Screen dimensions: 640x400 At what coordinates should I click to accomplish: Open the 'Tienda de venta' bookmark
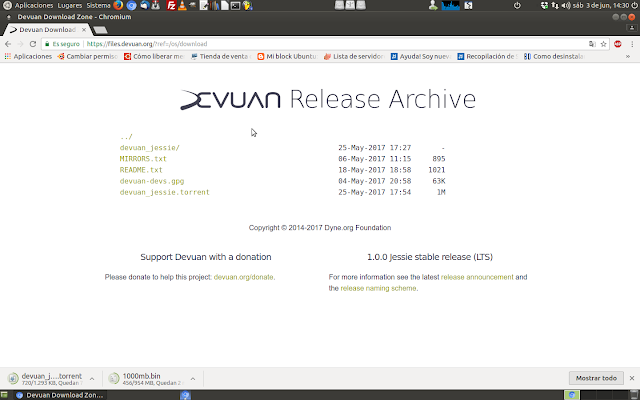220,56
